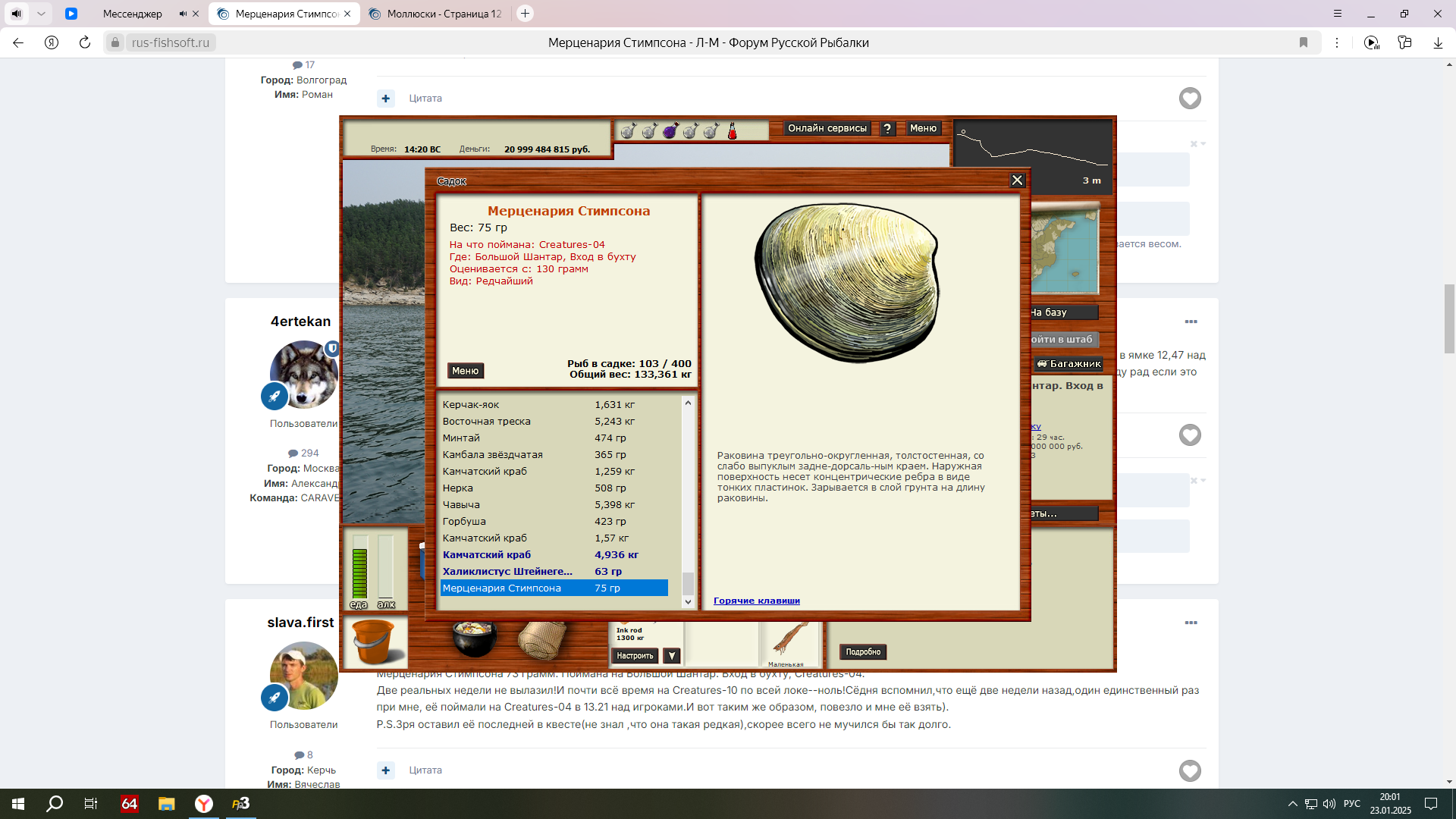Image resolution: width=1456 pixels, height=819 pixels.
Task: Click the red flask icon in game
Action: click(732, 131)
